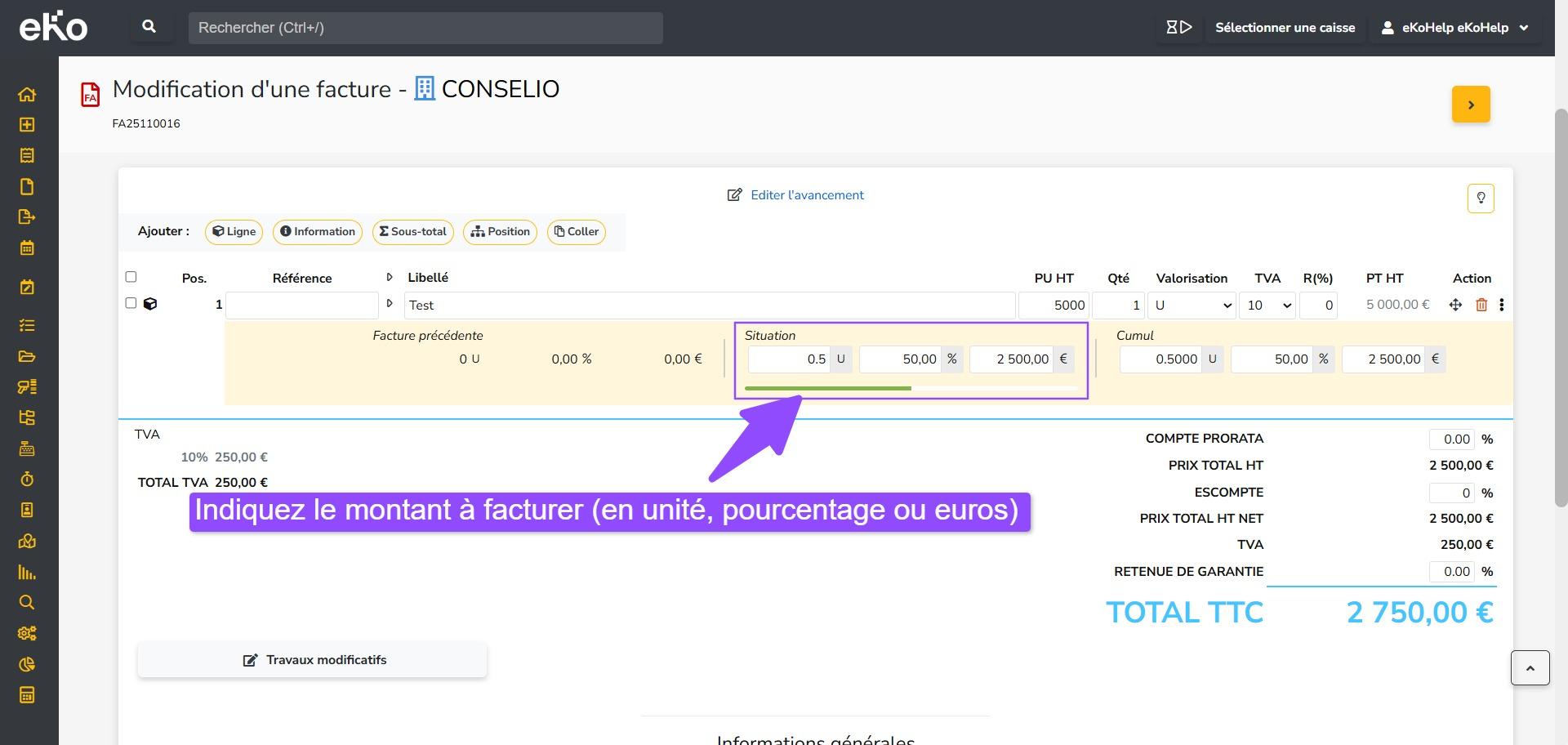This screenshot has width=1568, height=745.
Task: Click the green Situation progress bar
Action: click(828, 388)
